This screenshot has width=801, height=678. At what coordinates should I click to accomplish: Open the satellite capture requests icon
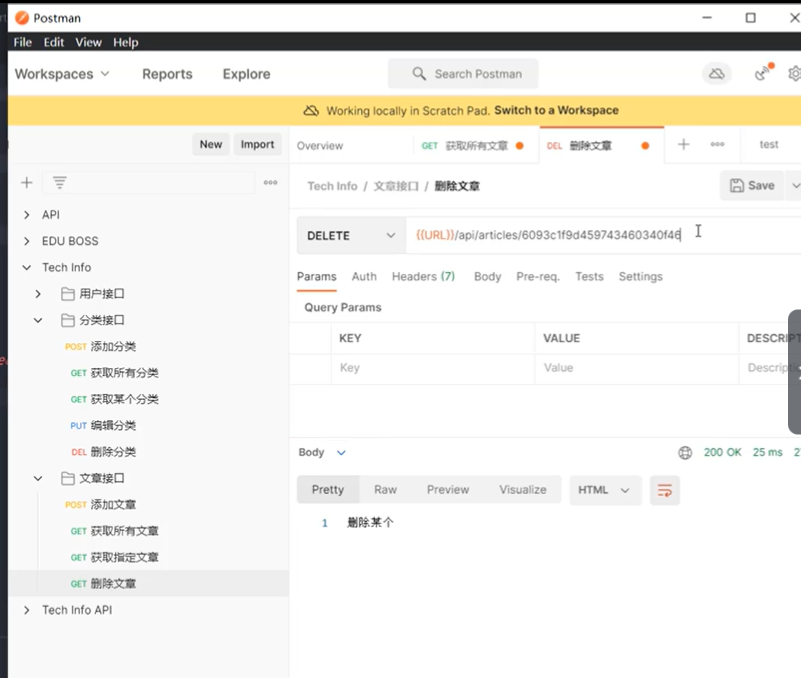click(763, 74)
